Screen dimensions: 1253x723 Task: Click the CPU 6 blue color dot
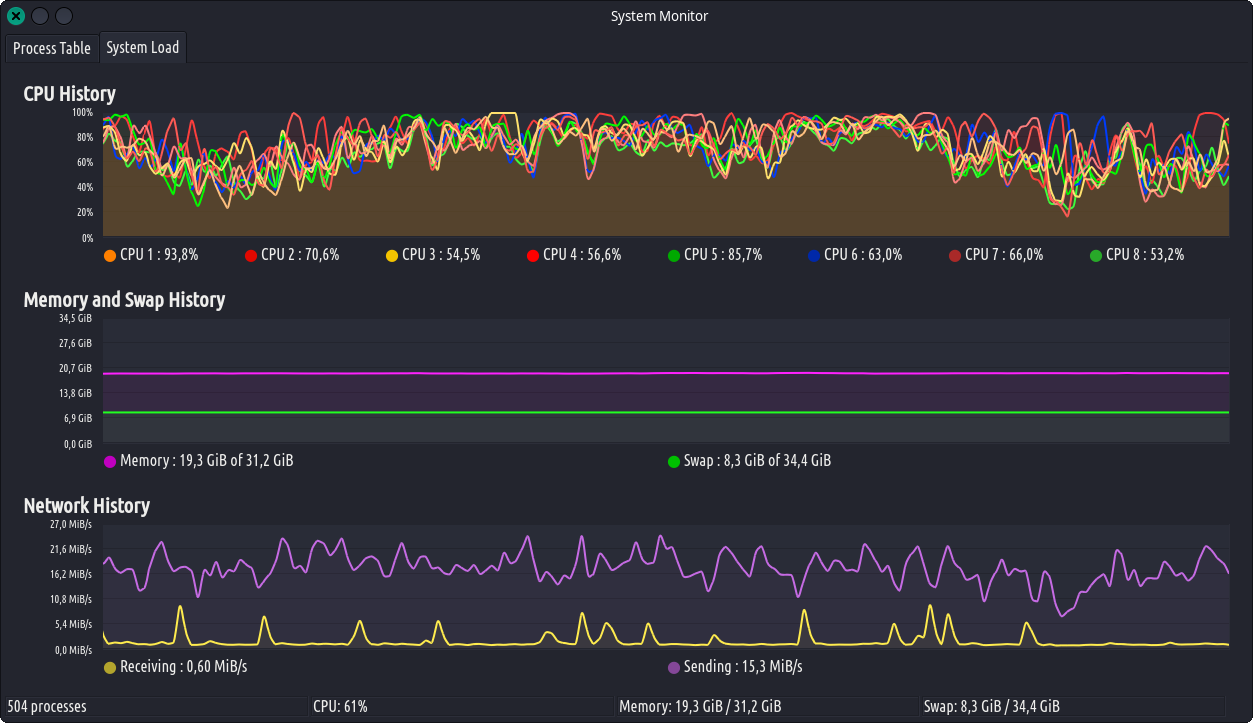814,255
